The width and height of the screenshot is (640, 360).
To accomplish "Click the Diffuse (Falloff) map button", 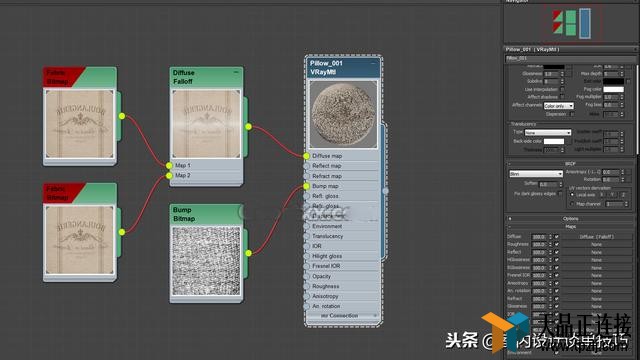I will coord(596,237).
